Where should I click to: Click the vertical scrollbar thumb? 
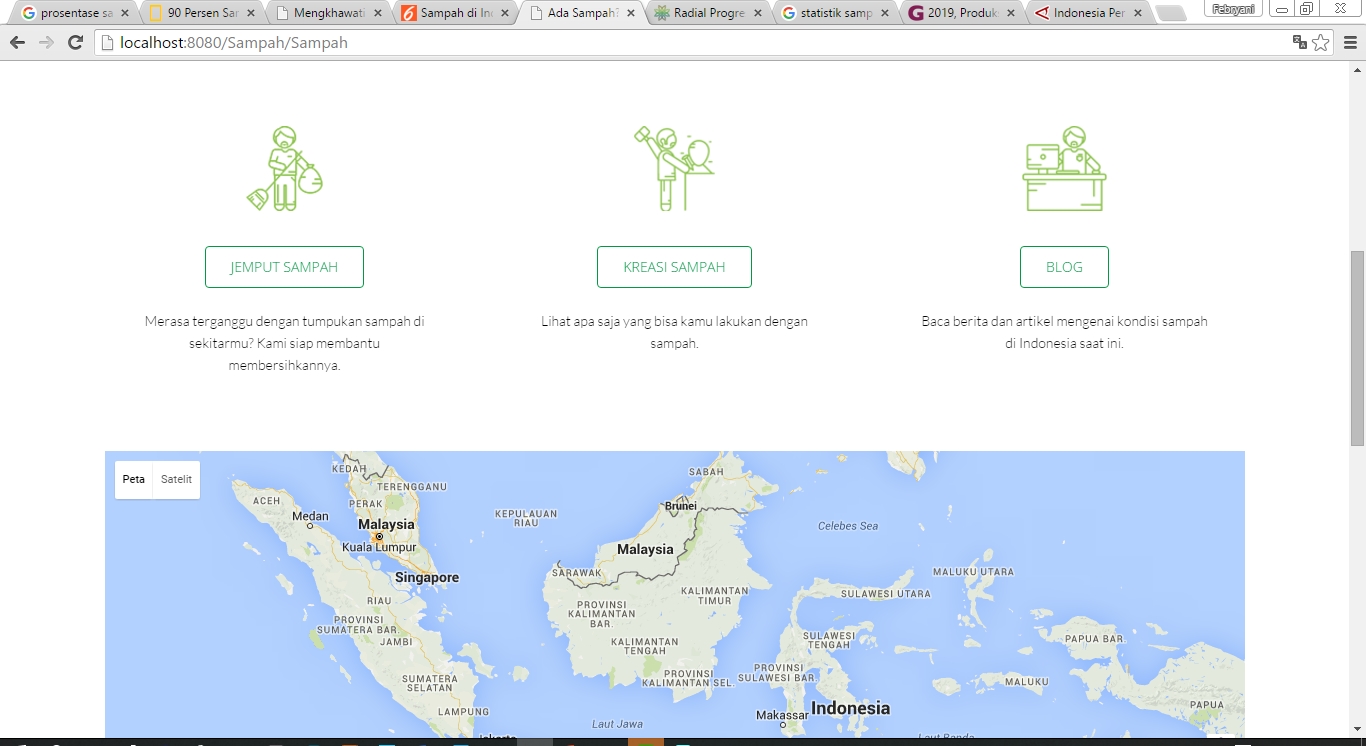(1357, 348)
